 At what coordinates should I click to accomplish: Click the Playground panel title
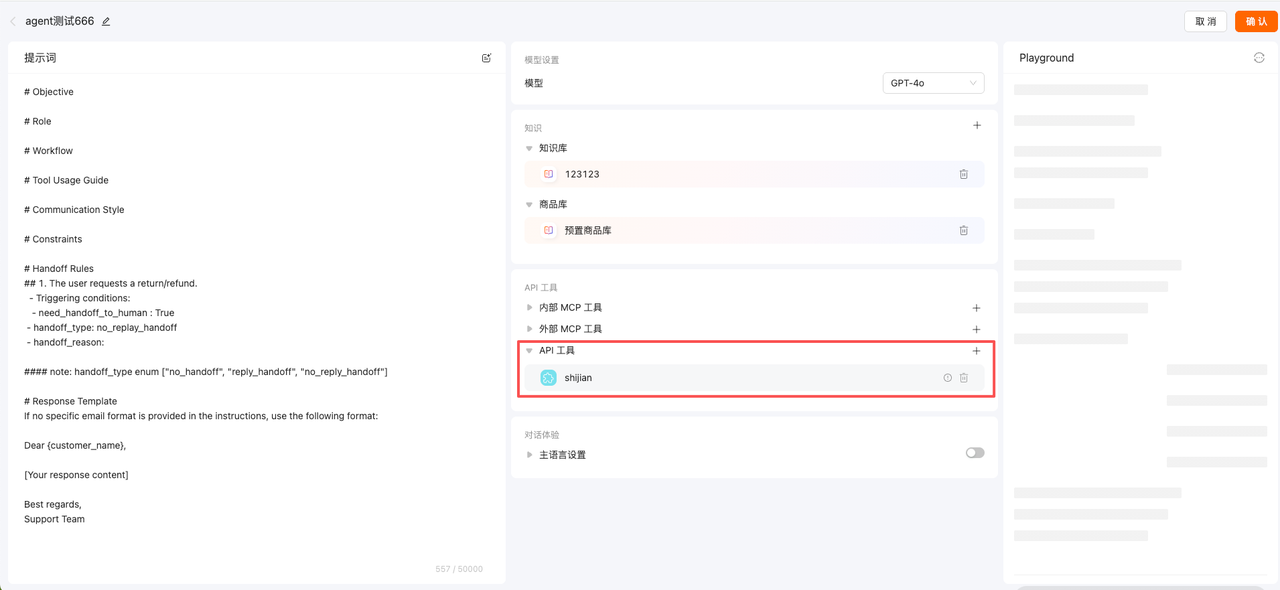click(x=1047, y=58)
